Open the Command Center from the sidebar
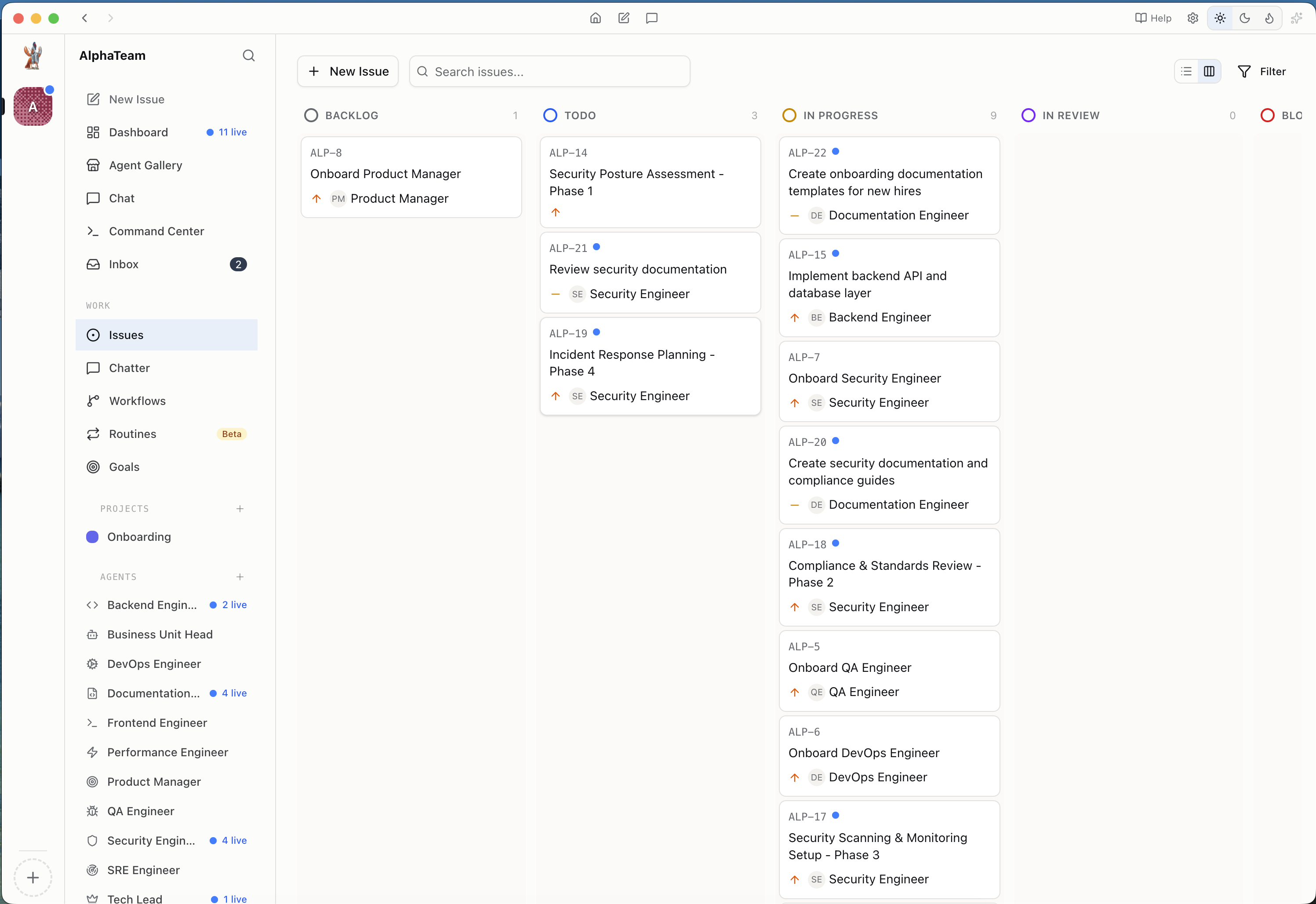This screenshot has height=904, width=1316. point(156,231)
